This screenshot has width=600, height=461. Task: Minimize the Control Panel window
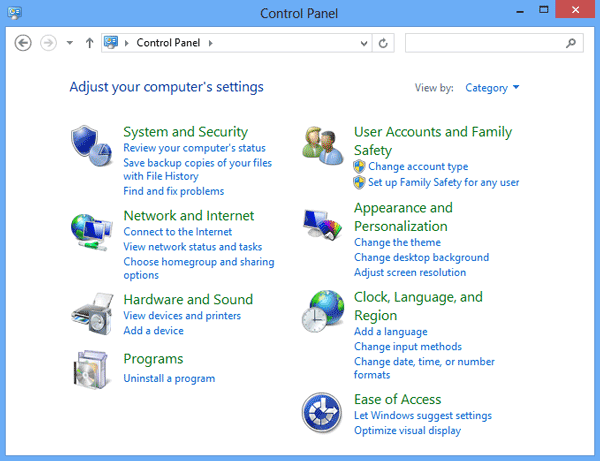tap(520, 11)
